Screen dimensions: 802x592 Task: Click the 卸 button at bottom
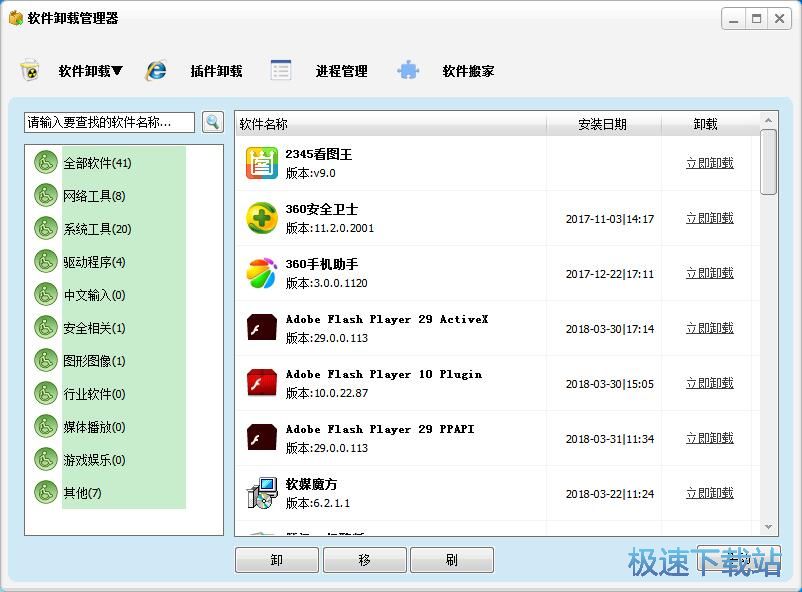coord(277,560)
